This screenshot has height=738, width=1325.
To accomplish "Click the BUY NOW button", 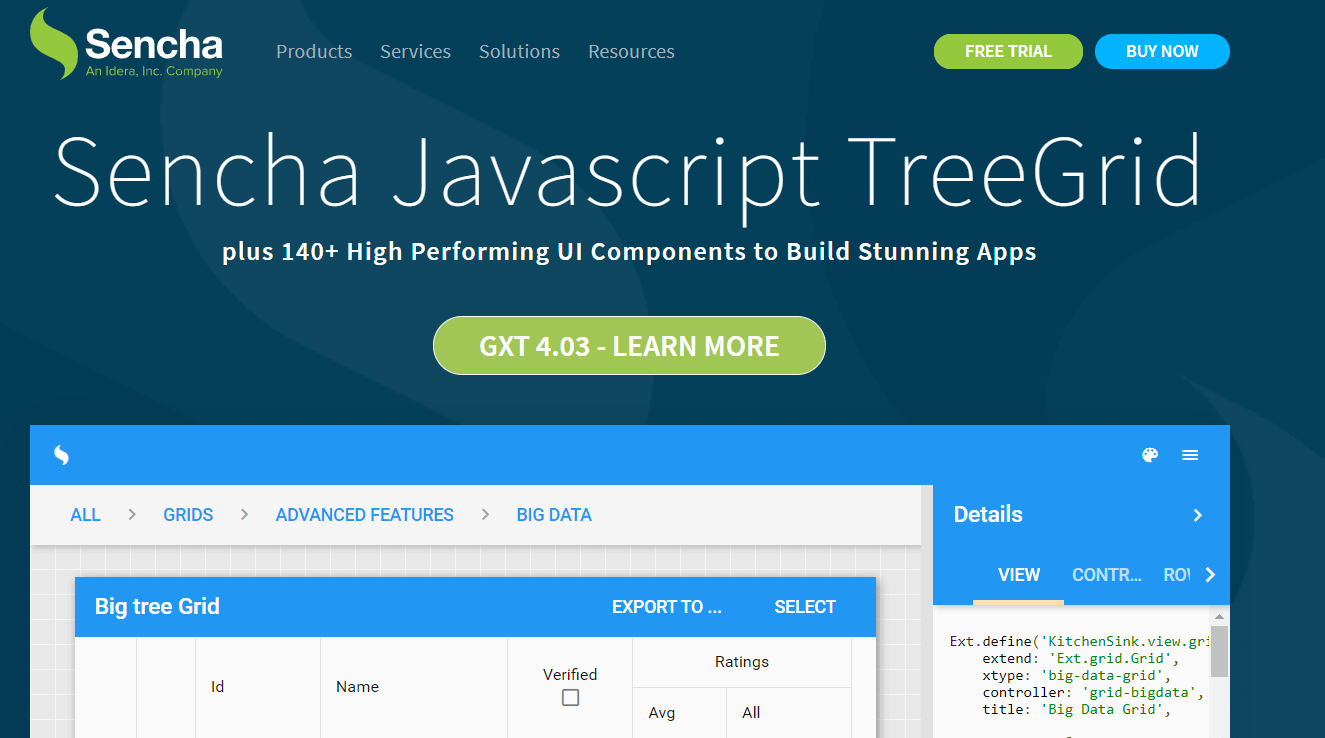I will pyautogui.click(x=1162, y=51).
